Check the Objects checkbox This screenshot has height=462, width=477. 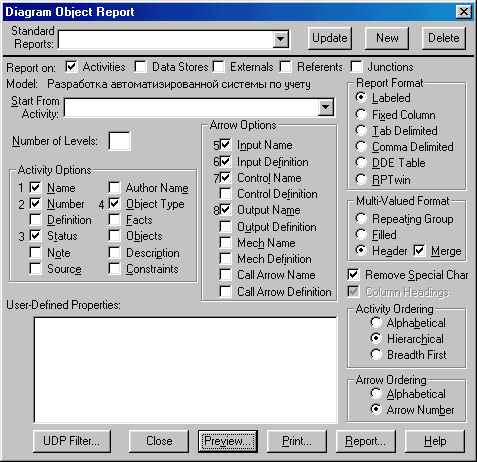click(114, 236)
